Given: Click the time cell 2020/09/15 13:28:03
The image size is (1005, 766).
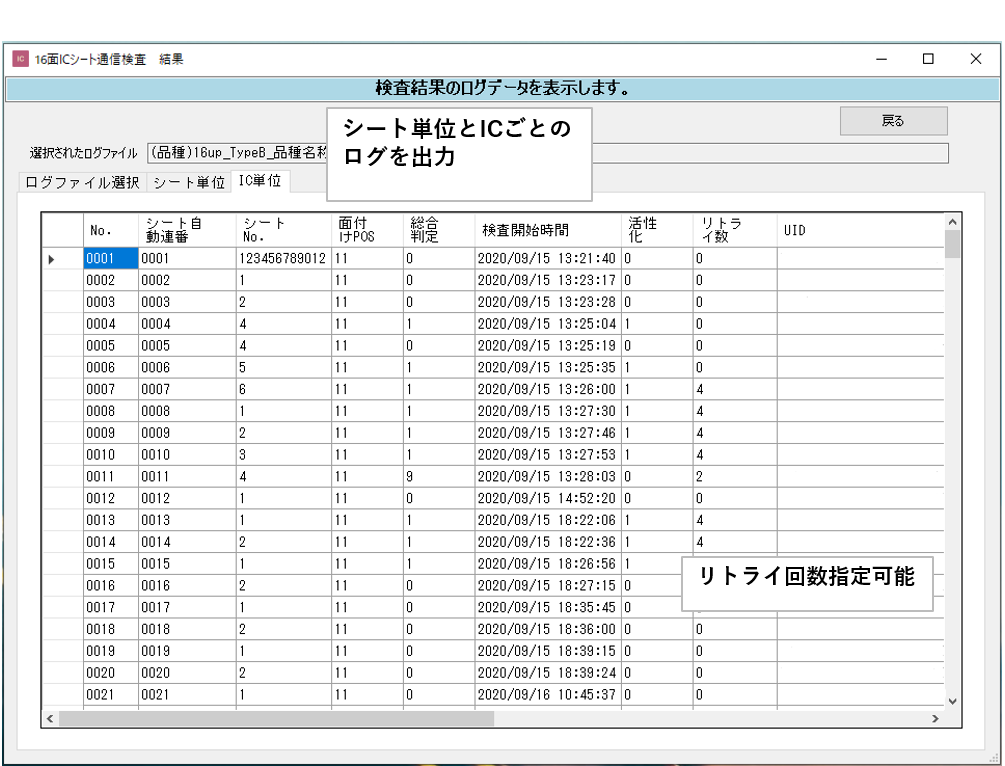Looking at the screenshot, I should click(x=548, y=477).
